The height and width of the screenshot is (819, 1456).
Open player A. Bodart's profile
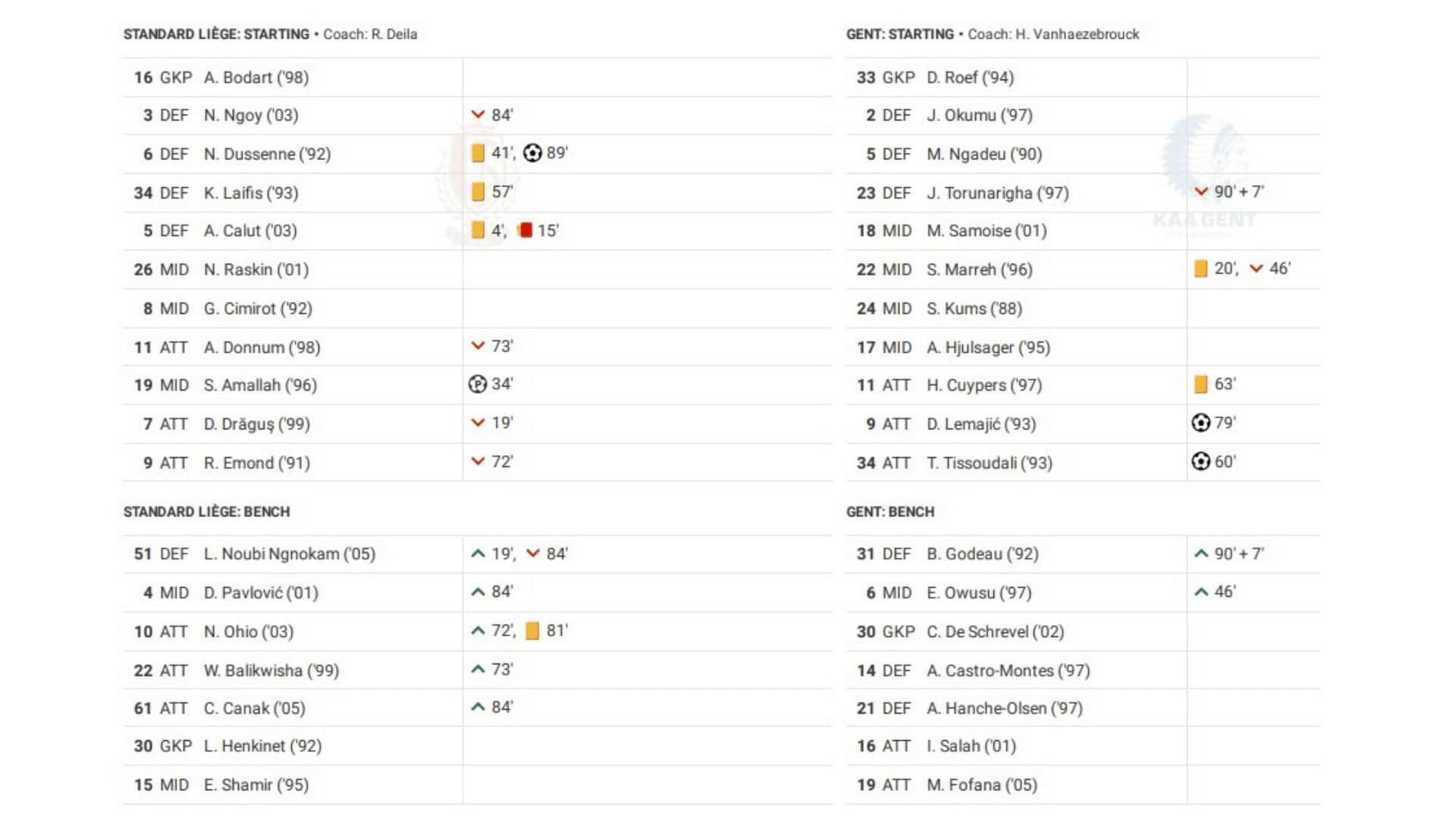click(256, 77)
